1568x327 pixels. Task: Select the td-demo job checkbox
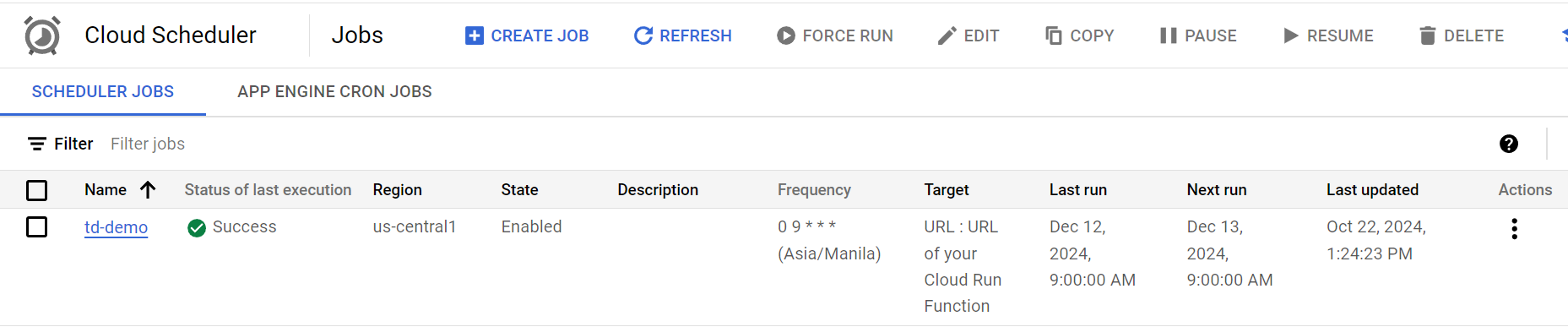(x=37, y=227)
